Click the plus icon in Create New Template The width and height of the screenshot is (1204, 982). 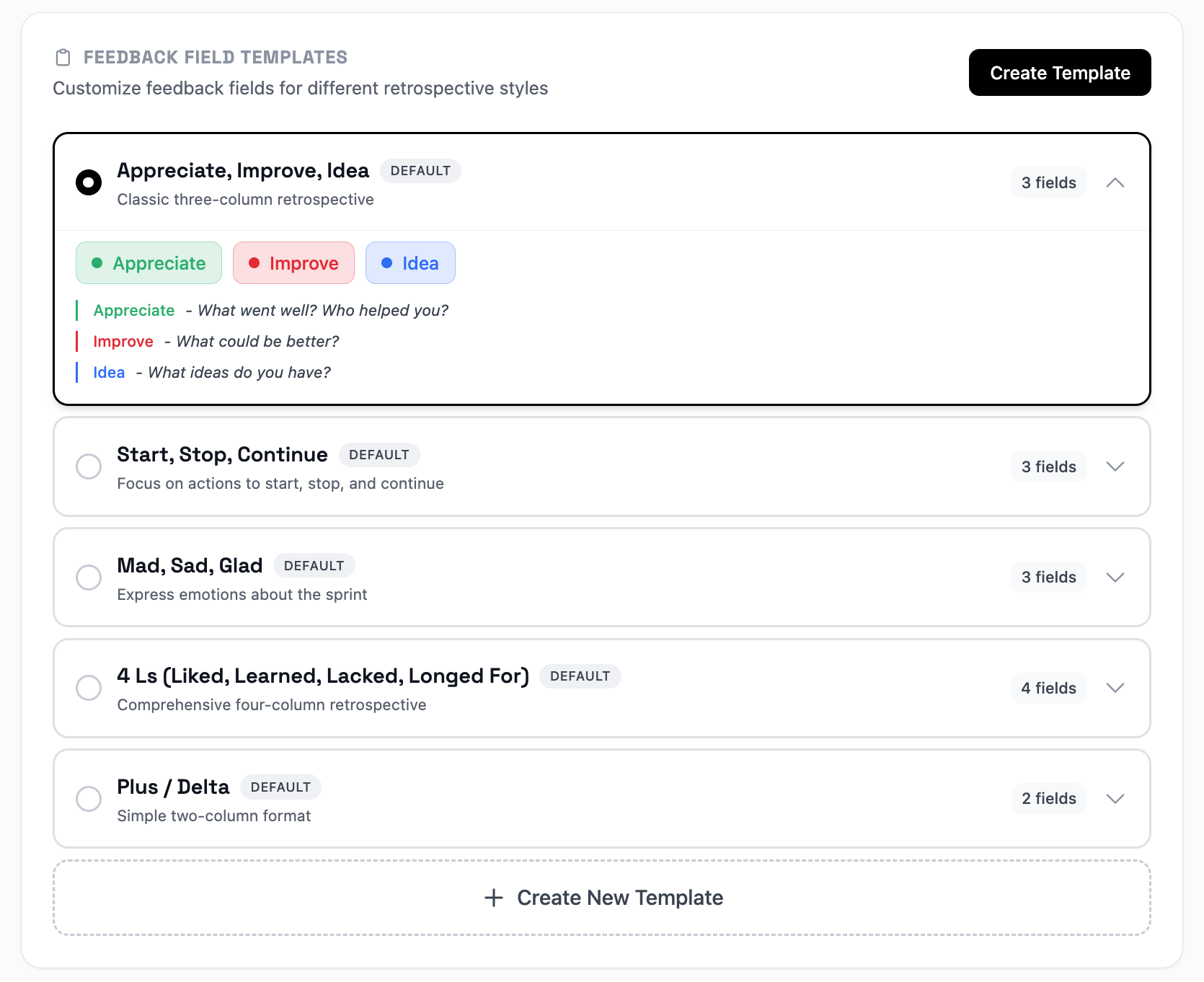(494, 898)
